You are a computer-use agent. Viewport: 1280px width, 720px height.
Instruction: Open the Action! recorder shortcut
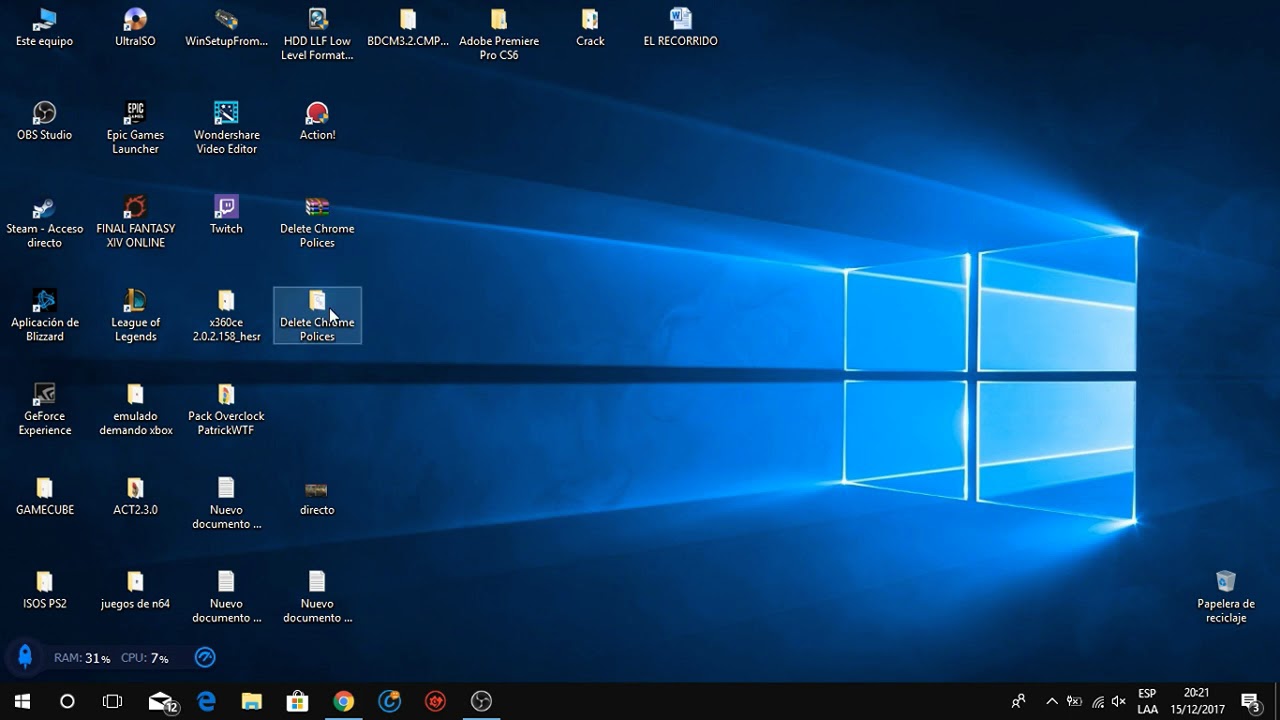317,122
